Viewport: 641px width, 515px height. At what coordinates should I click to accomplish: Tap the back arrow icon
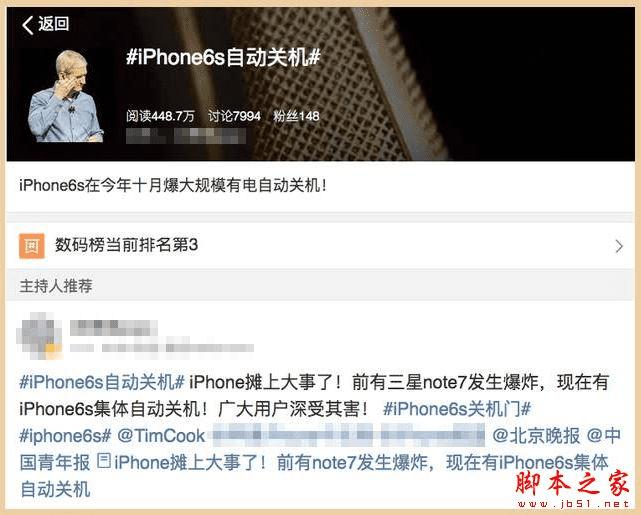(x=27, y=25)
